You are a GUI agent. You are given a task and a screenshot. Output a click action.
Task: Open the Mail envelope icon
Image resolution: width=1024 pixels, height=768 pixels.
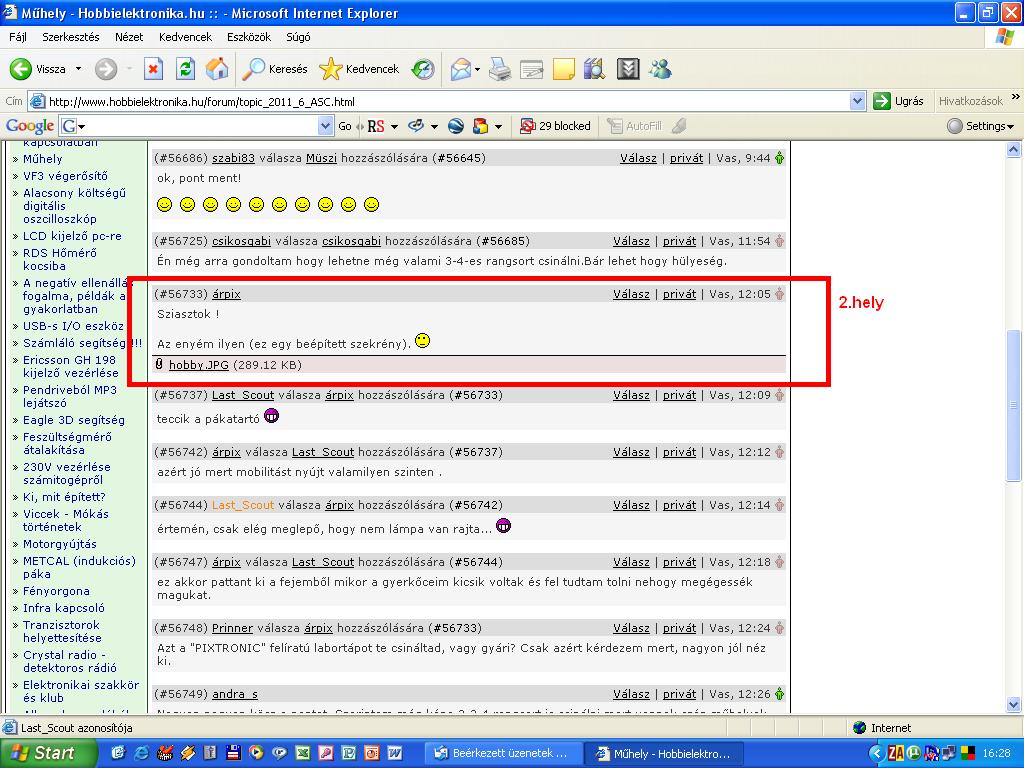pyautogui.click(x=461, y=69)
